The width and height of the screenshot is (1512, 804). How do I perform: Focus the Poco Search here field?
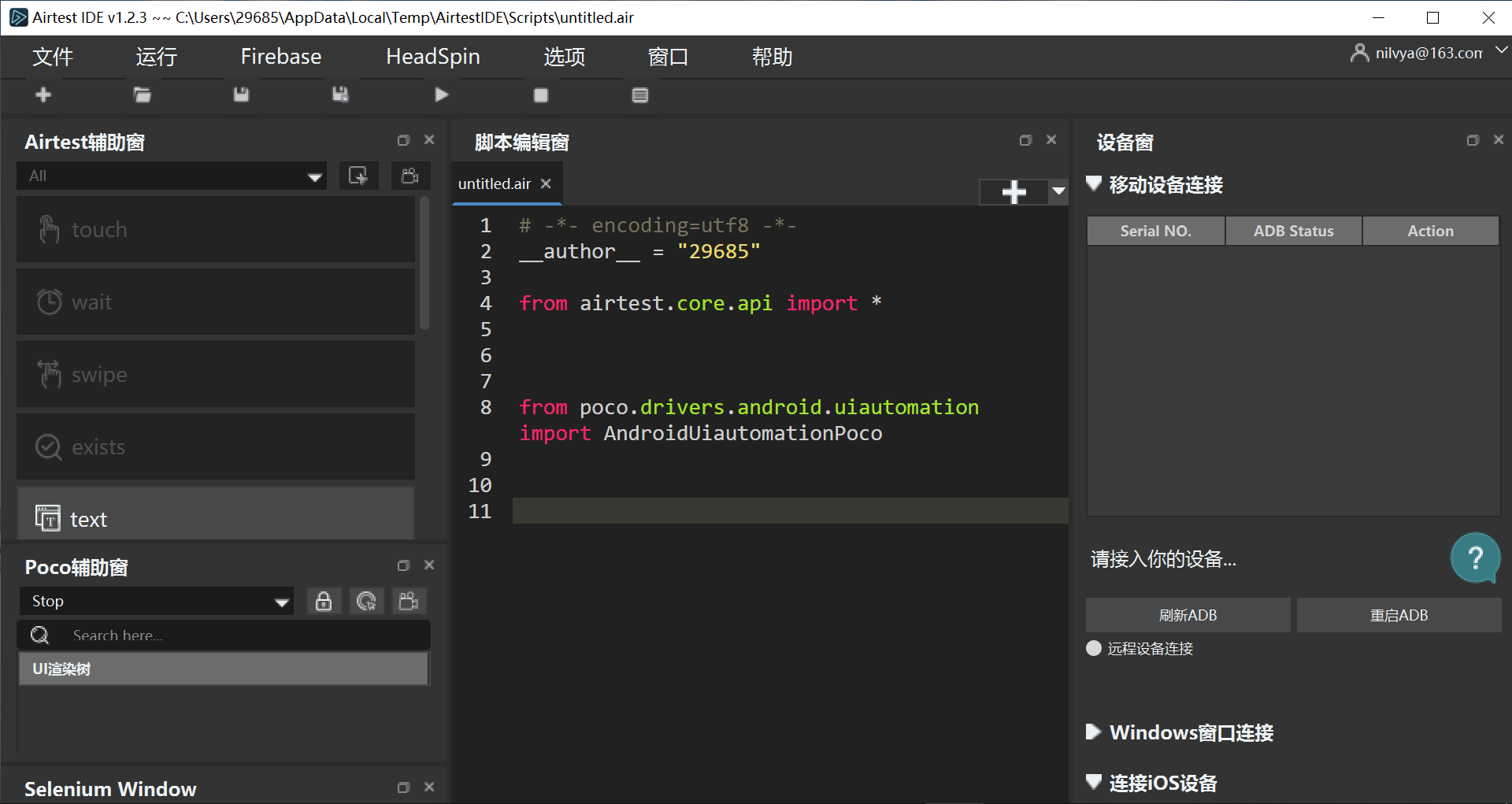[224, 635]
